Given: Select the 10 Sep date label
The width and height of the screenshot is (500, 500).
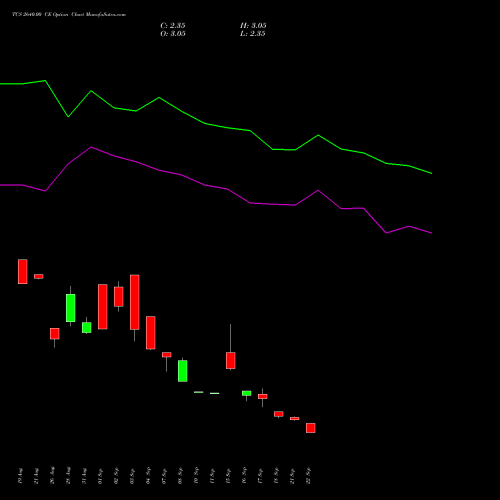Looking at the screenshot, I should (x=196, y=476).
